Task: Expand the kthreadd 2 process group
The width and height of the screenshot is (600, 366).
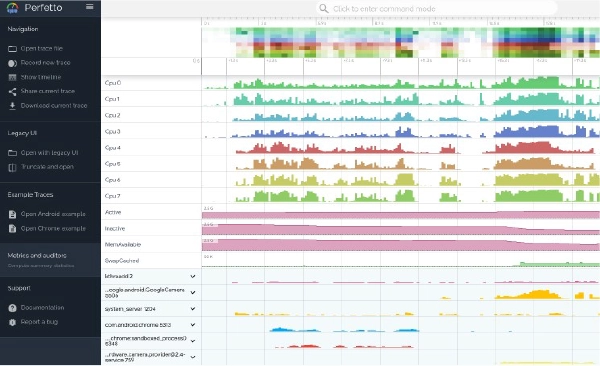Action: pyautogui.click(x=193, y=276)
